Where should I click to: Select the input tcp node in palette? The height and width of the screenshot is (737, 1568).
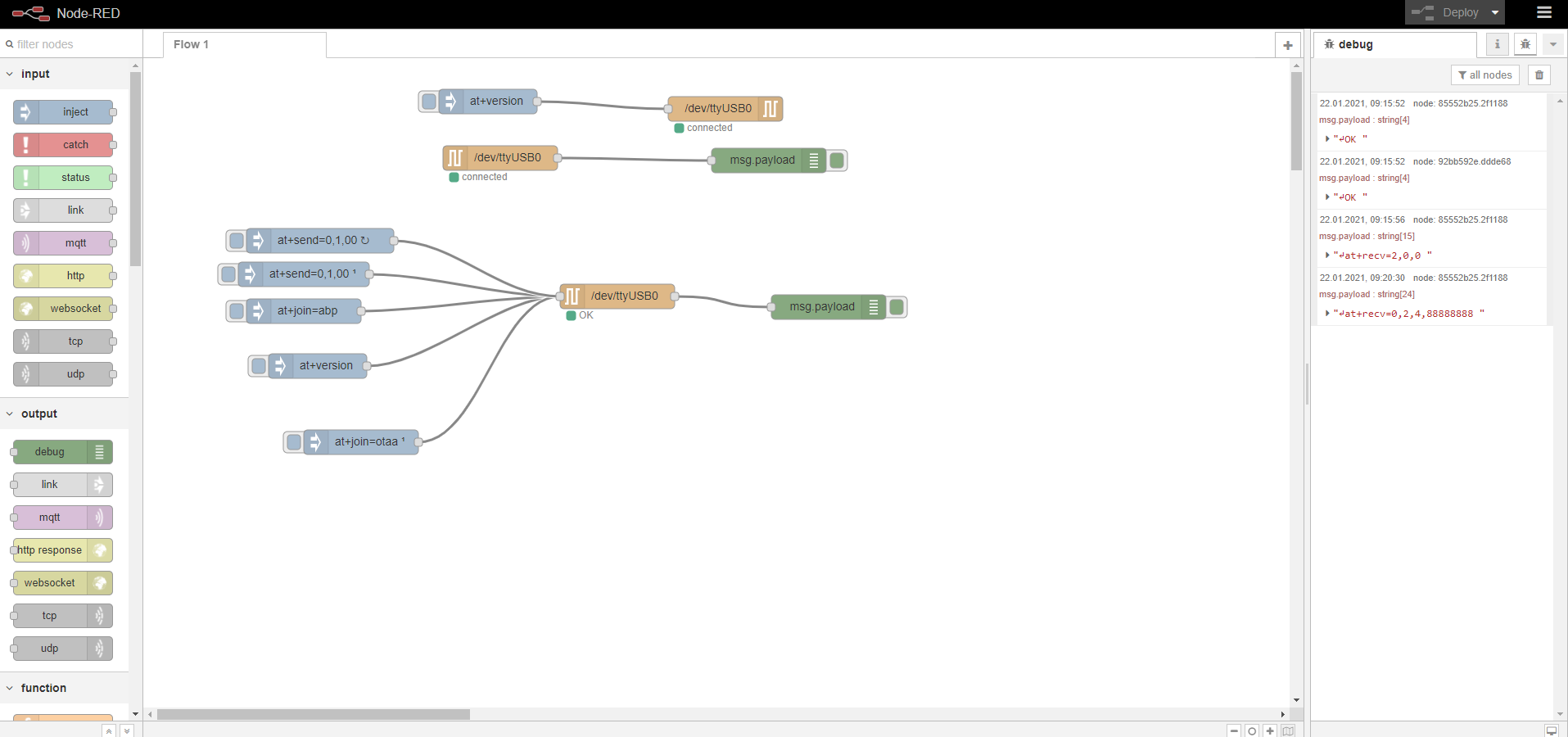tap(63, 341)
